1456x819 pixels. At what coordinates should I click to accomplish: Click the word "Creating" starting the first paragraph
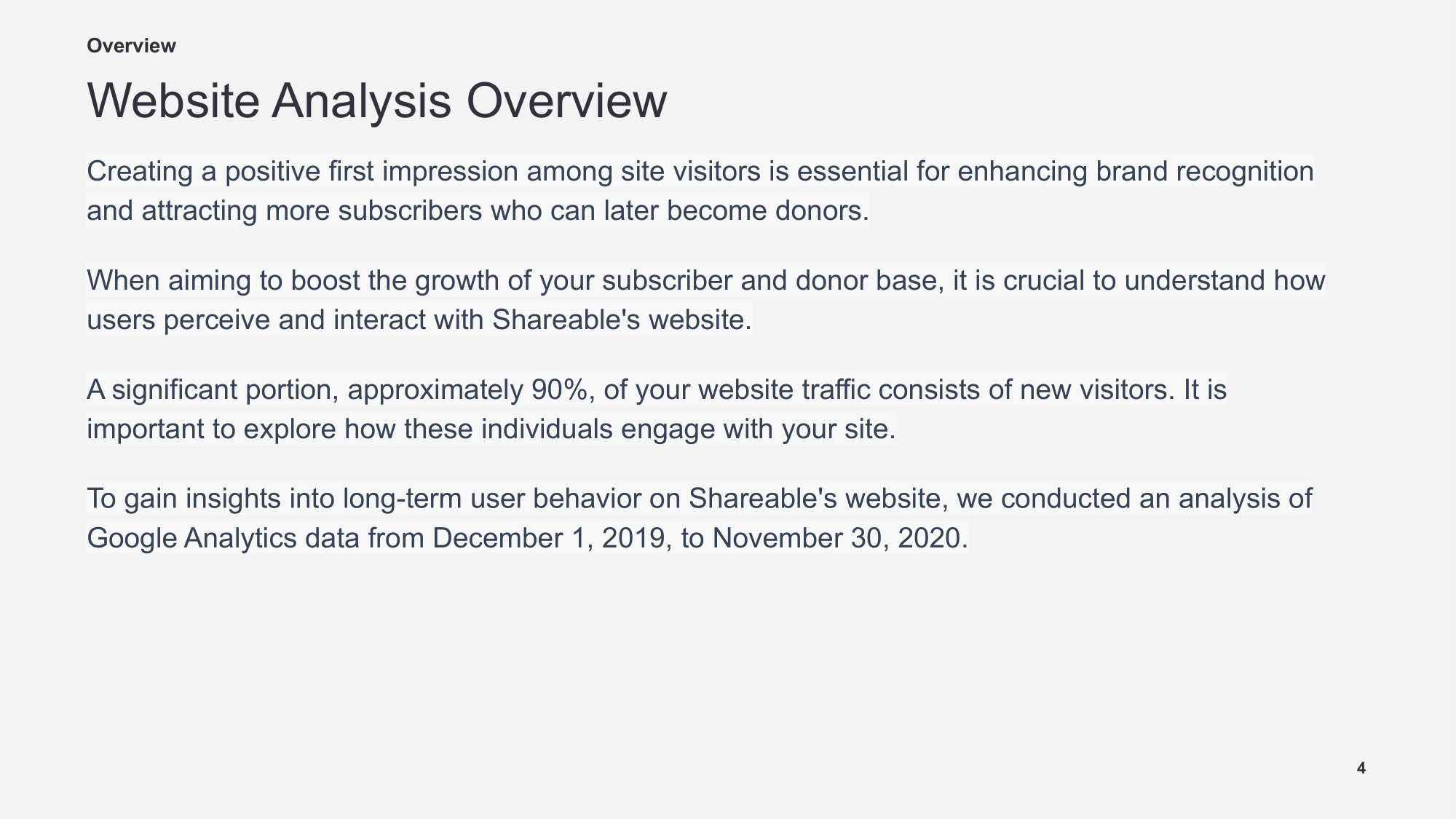click(140, 172)
